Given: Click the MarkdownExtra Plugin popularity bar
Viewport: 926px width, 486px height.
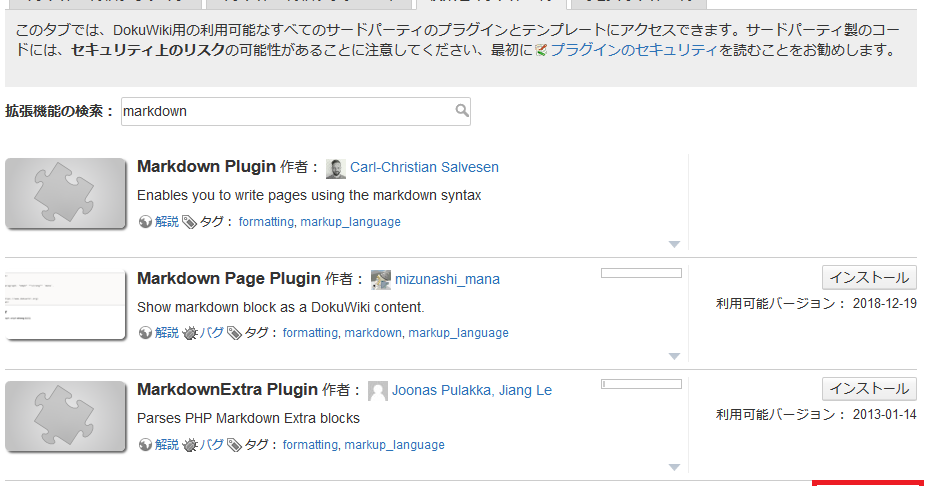Looking at the screenshot, I should [641, 384].
